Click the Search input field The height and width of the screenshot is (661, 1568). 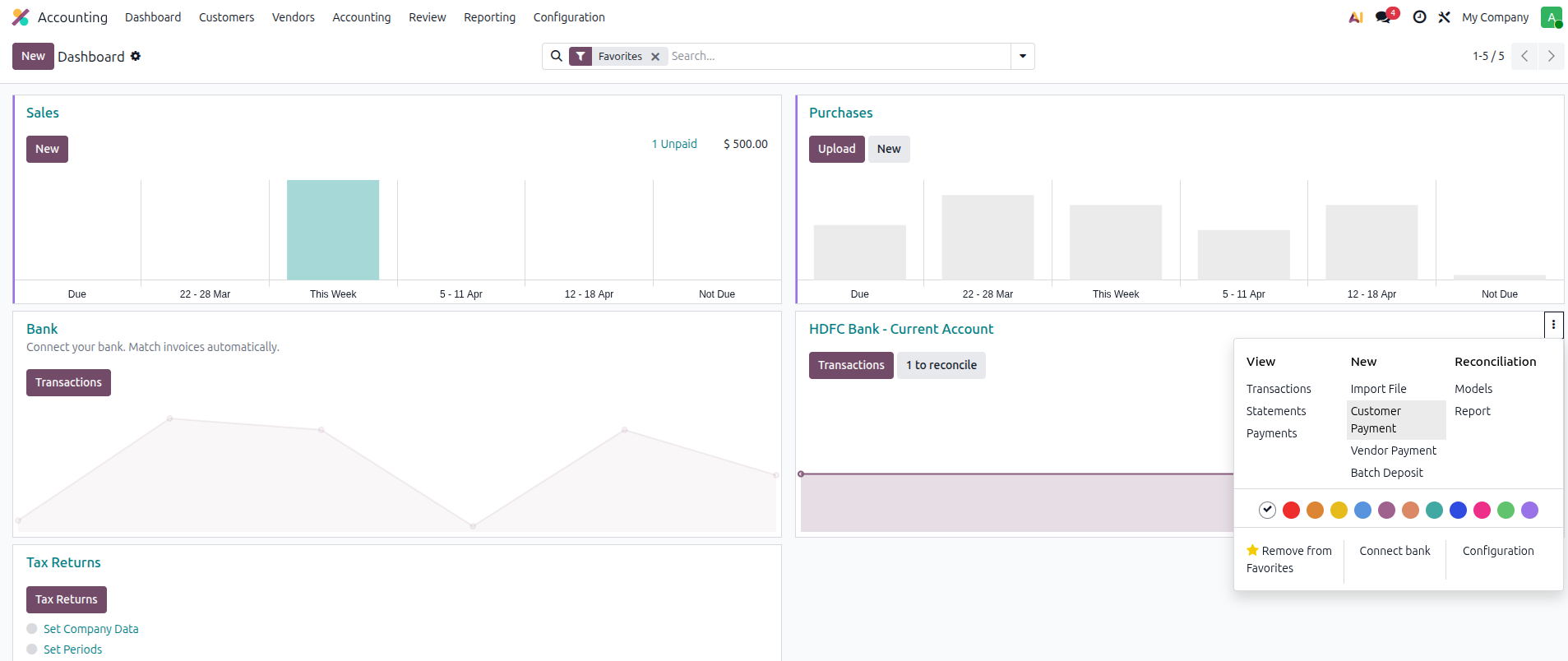point(839,56)
